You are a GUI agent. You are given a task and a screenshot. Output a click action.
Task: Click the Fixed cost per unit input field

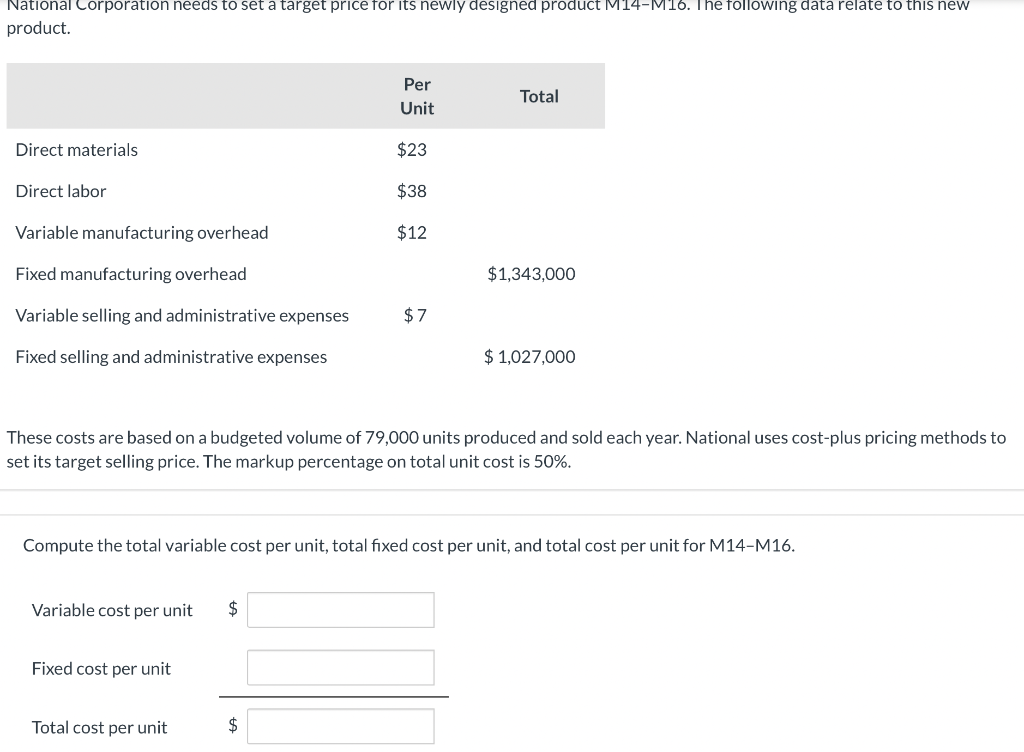[x=340, y=668]
